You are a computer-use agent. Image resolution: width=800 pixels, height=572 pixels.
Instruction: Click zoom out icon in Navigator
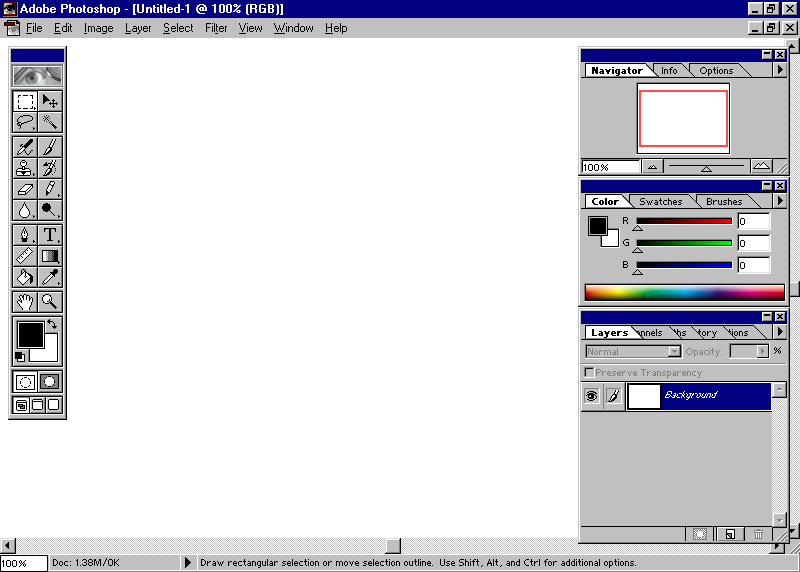(x=653, y=167)
